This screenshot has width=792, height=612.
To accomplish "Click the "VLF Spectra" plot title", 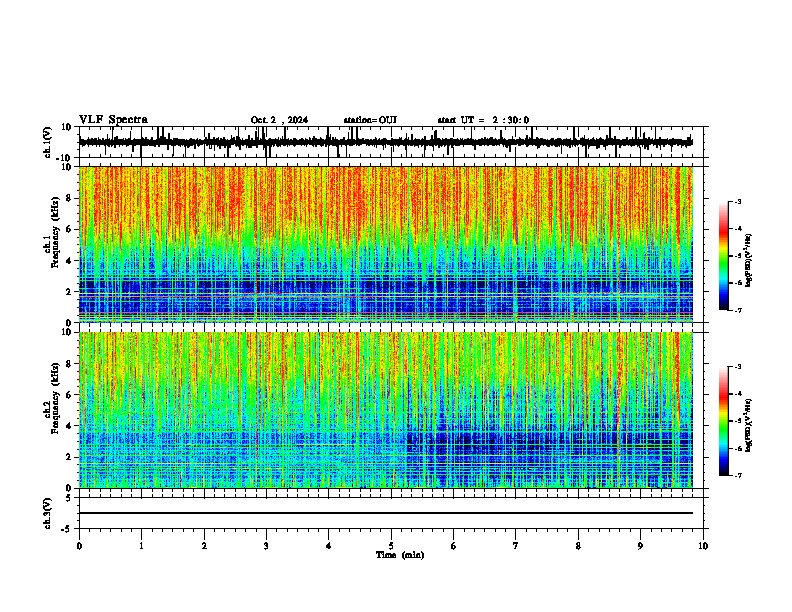I will 113,120.
